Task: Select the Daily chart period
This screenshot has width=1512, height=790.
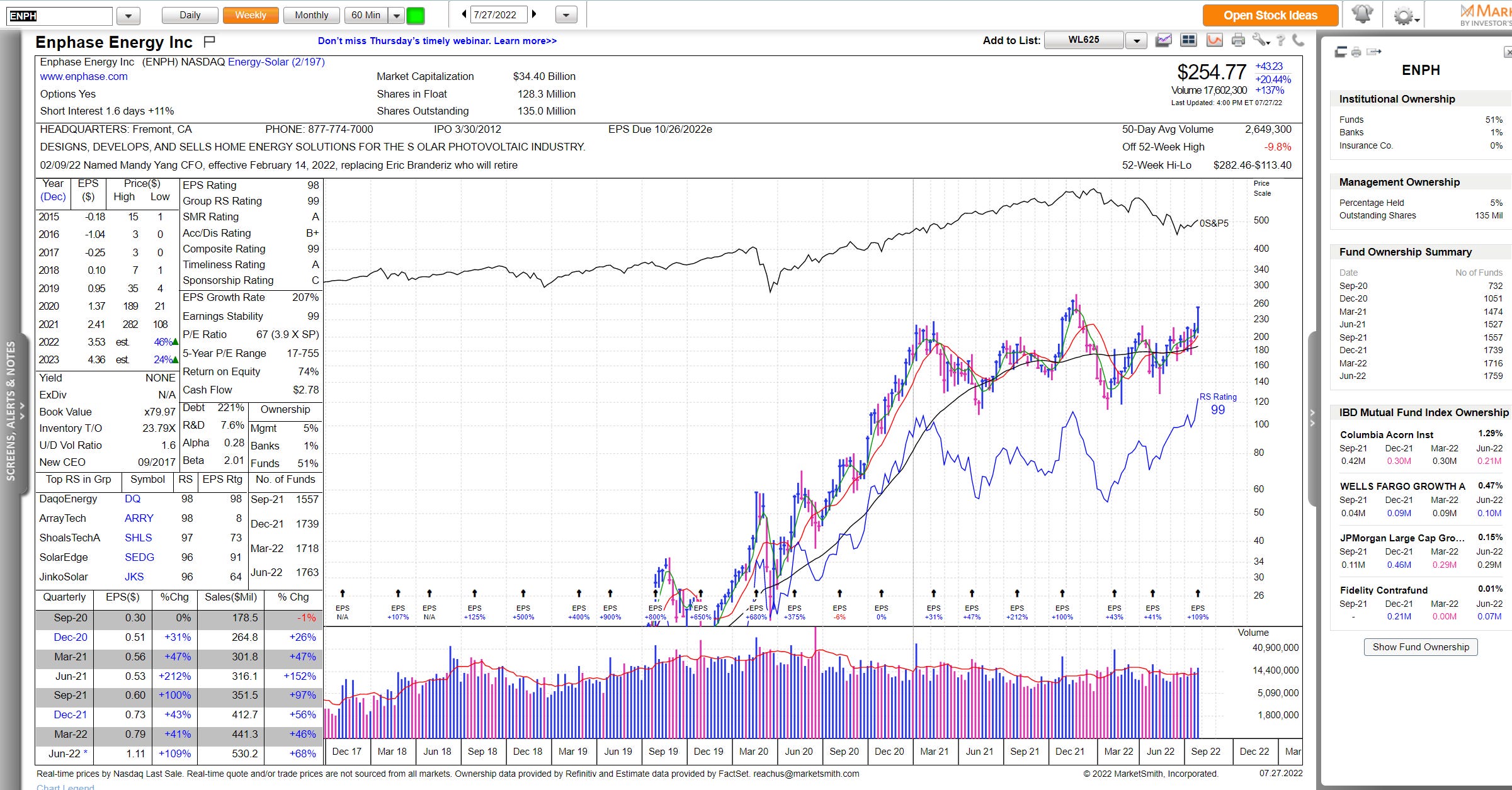Action: point(190,15)
